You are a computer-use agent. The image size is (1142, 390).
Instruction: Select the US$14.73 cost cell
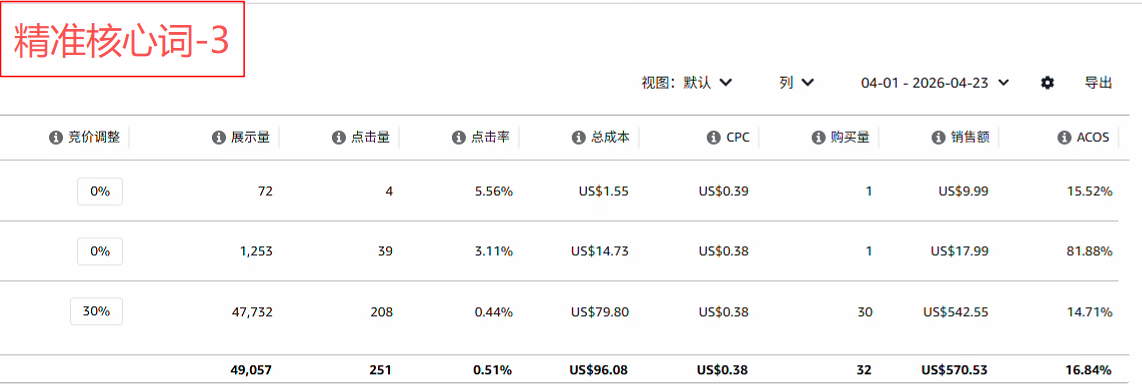click(x=601, y=251)
